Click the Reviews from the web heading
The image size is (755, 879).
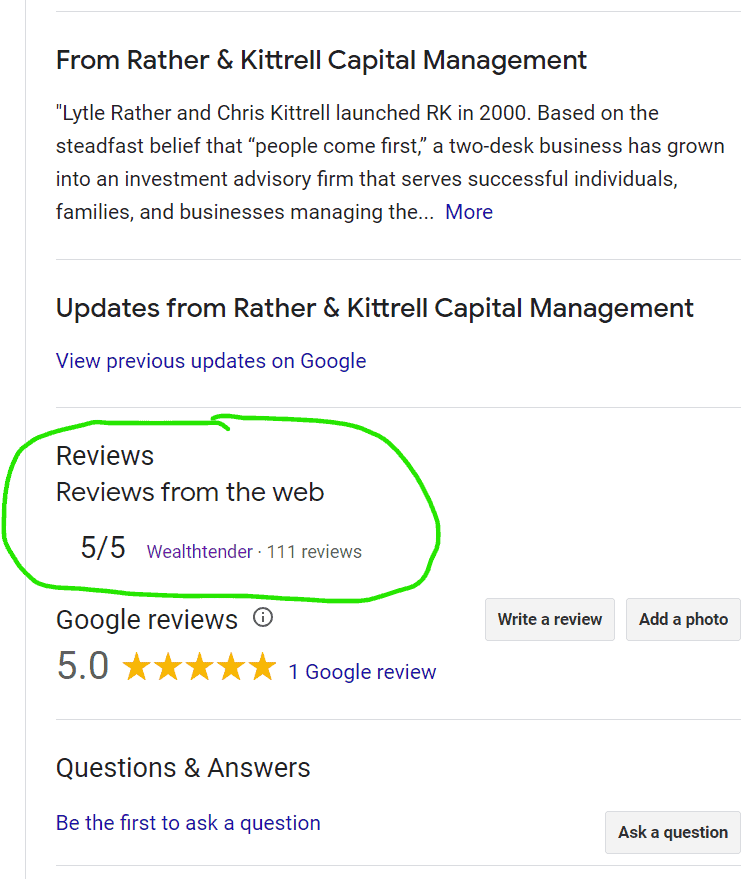190,492
